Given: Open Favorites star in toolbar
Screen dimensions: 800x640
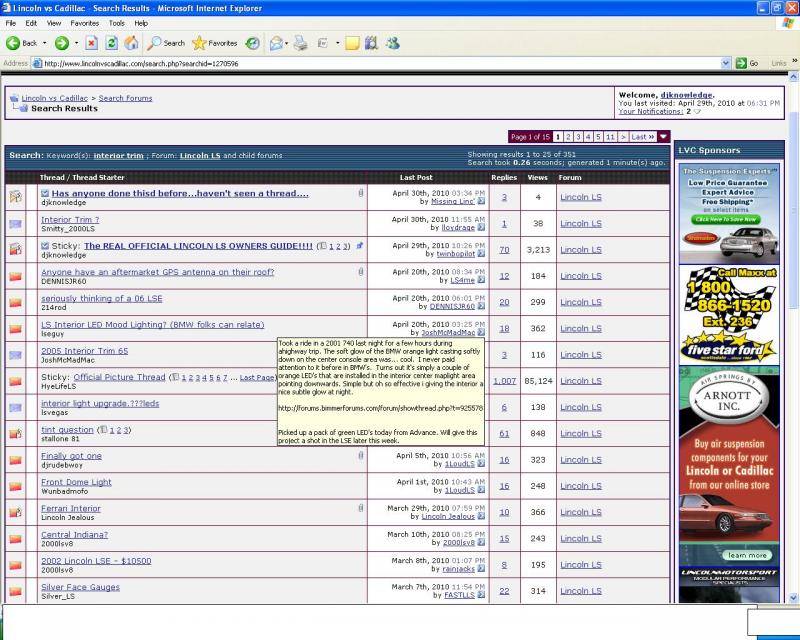Looking at the screenshot, I should click(x=214, y=43).
